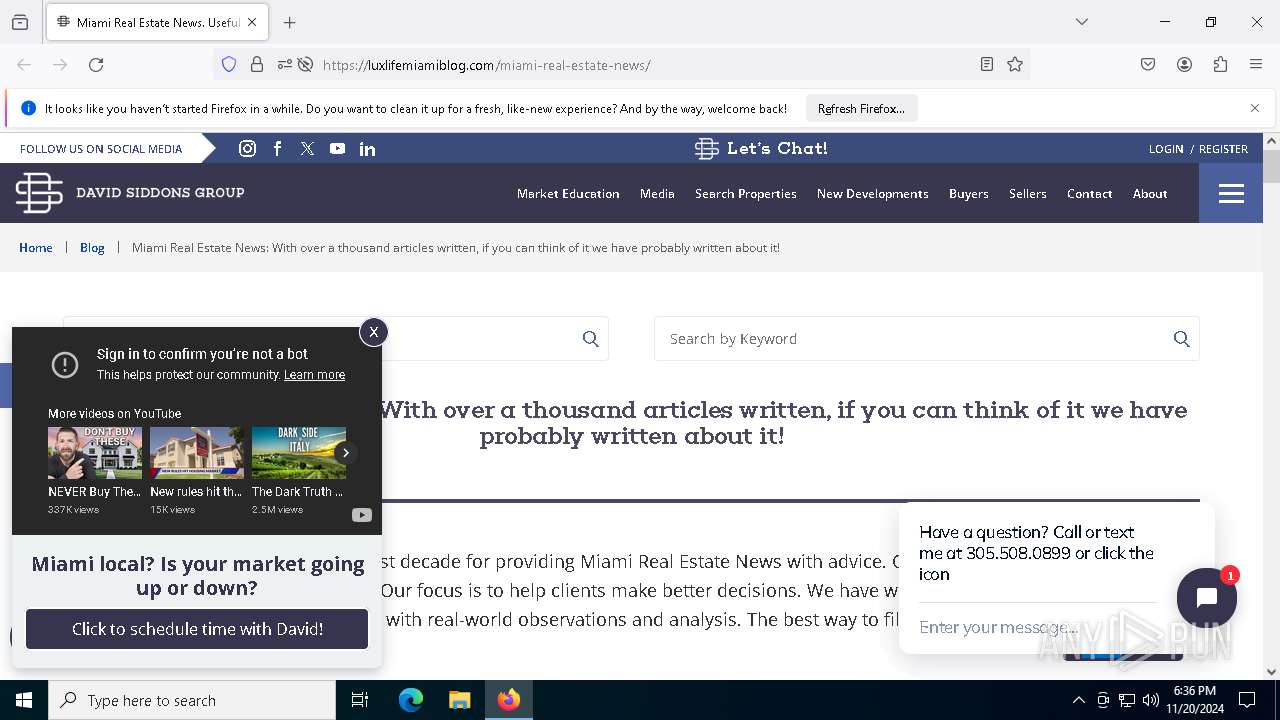The height and width of the screenshot is (720, 1280).
Task: Open the hamburger menu in site header
Action: point(1231,193)
